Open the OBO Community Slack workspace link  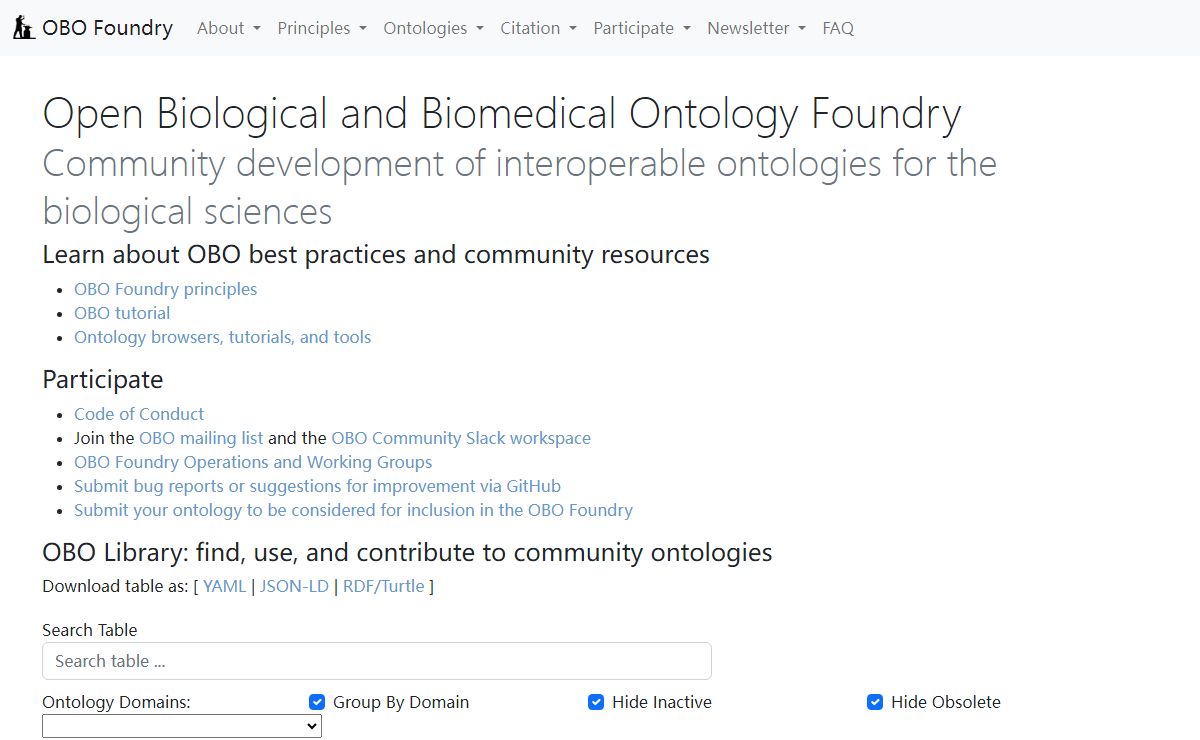(x=461, y=438)
